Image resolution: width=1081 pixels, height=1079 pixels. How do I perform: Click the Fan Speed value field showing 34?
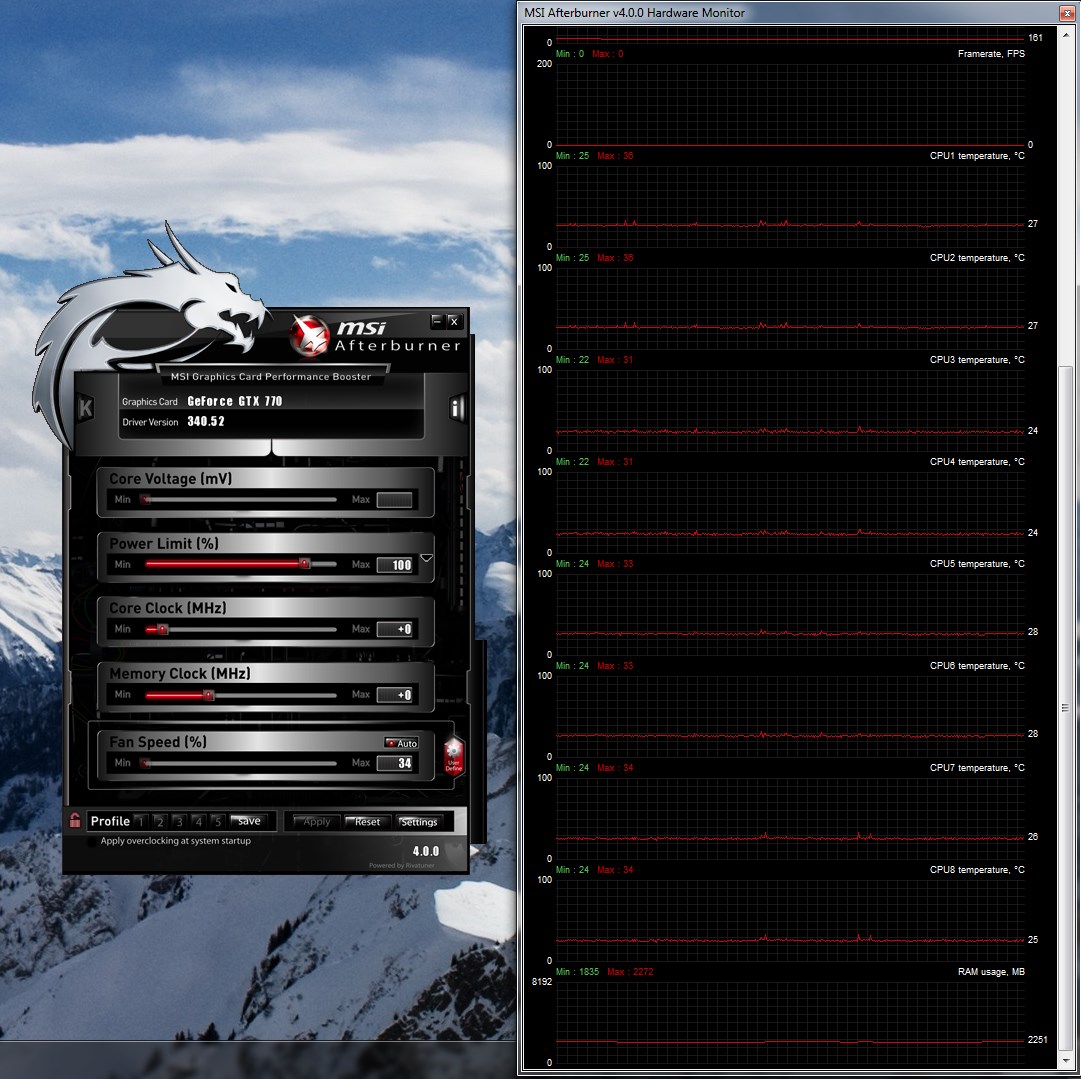(x=394, y=763)
